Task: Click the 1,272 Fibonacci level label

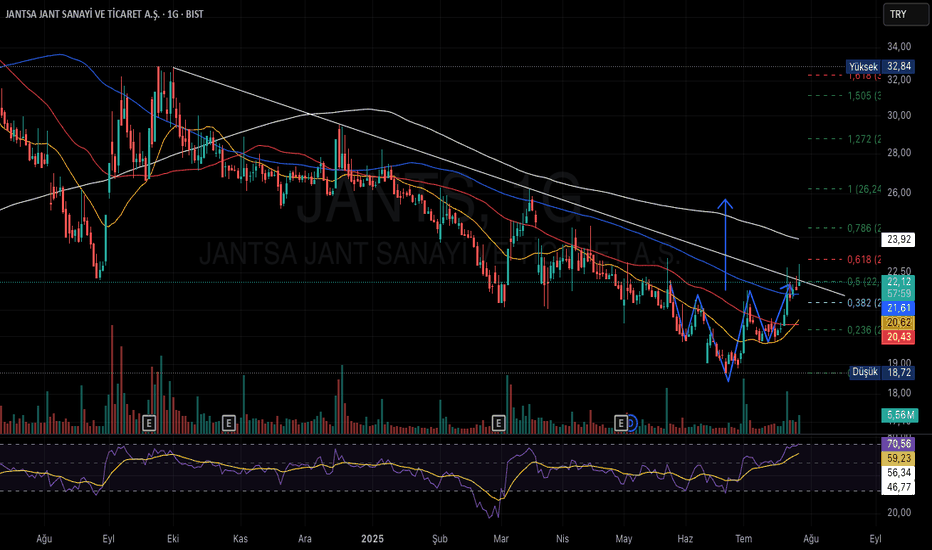Action: (864, 139)
